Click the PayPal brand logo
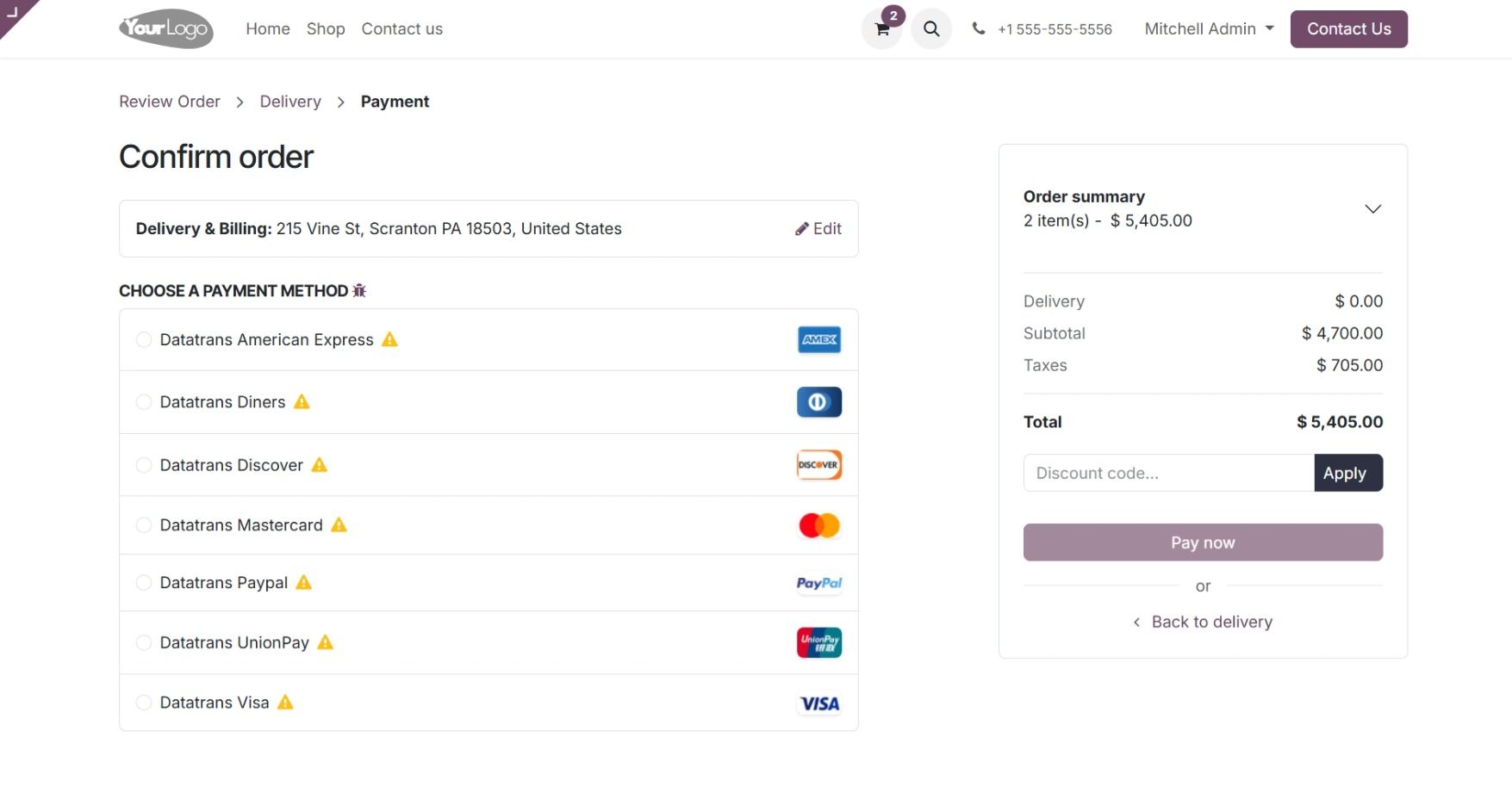This screenshot has height=787, width=1512. click(818, 583)
